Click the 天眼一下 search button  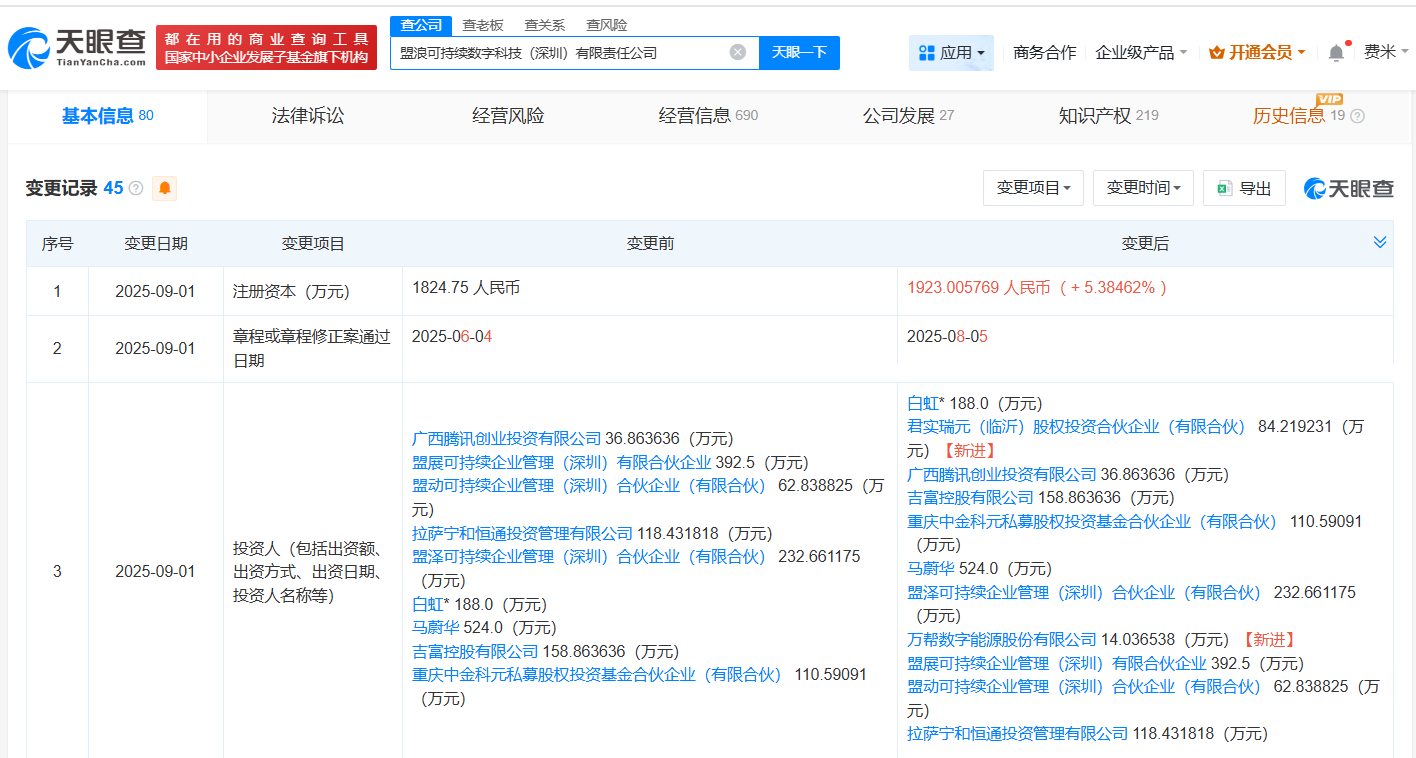tap(799, 52)
